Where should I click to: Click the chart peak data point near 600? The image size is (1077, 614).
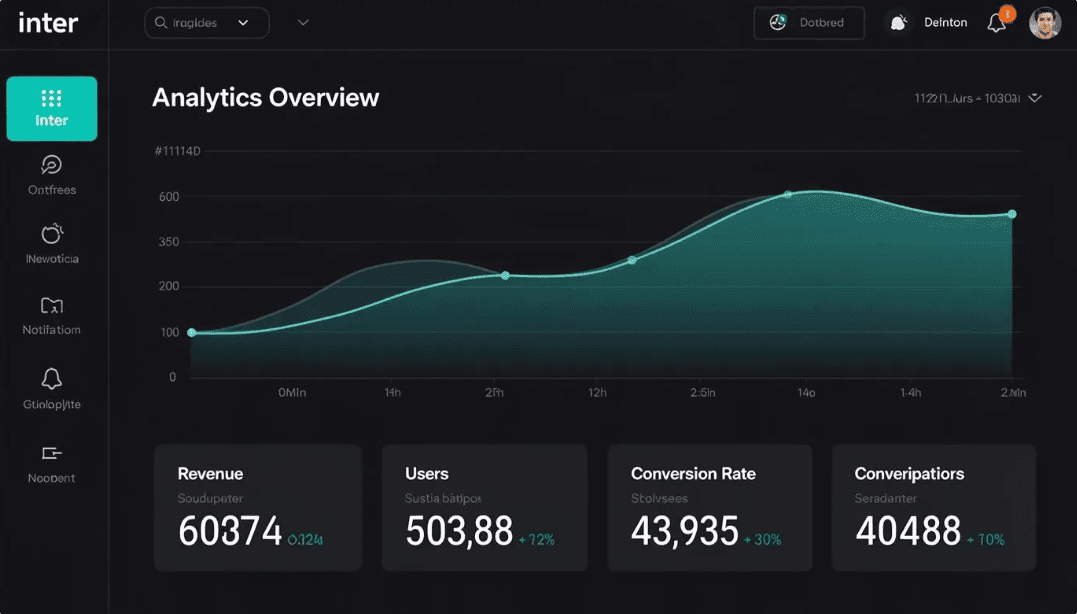point(788,194)
